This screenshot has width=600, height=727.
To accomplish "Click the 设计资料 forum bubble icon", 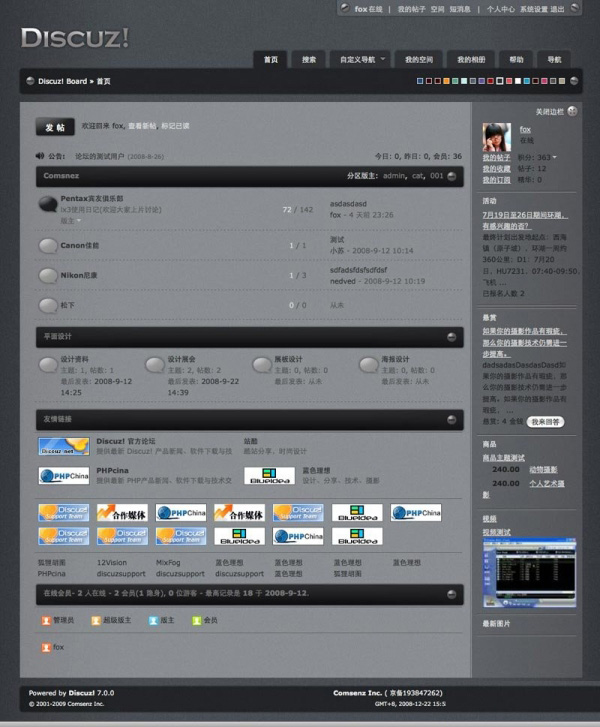I will point(47,364).
